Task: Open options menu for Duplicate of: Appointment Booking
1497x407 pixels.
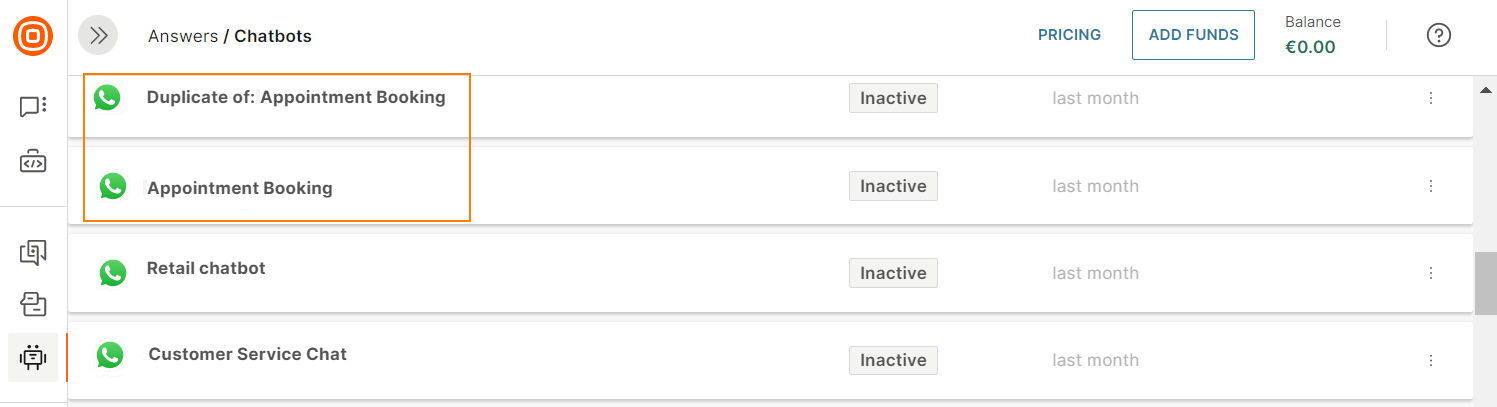Action: 1431,98
